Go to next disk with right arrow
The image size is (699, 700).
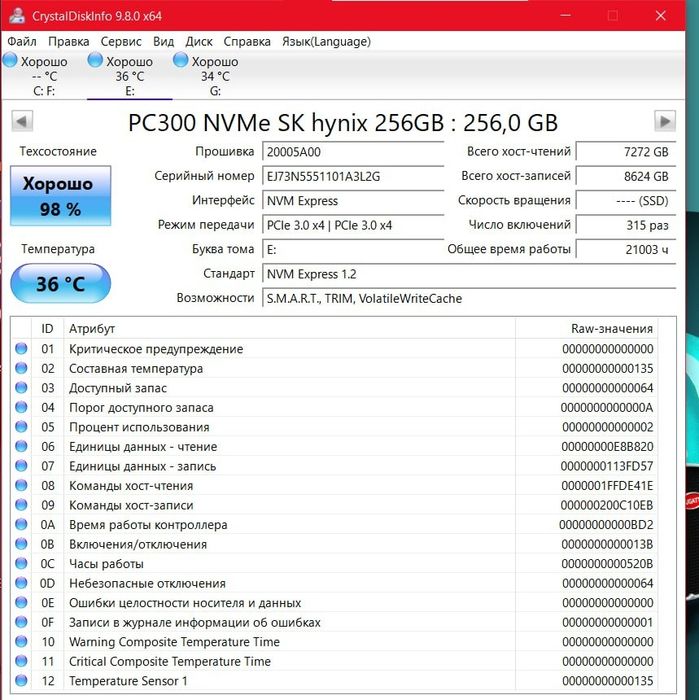pyautogui.click(x=665, y=121)
